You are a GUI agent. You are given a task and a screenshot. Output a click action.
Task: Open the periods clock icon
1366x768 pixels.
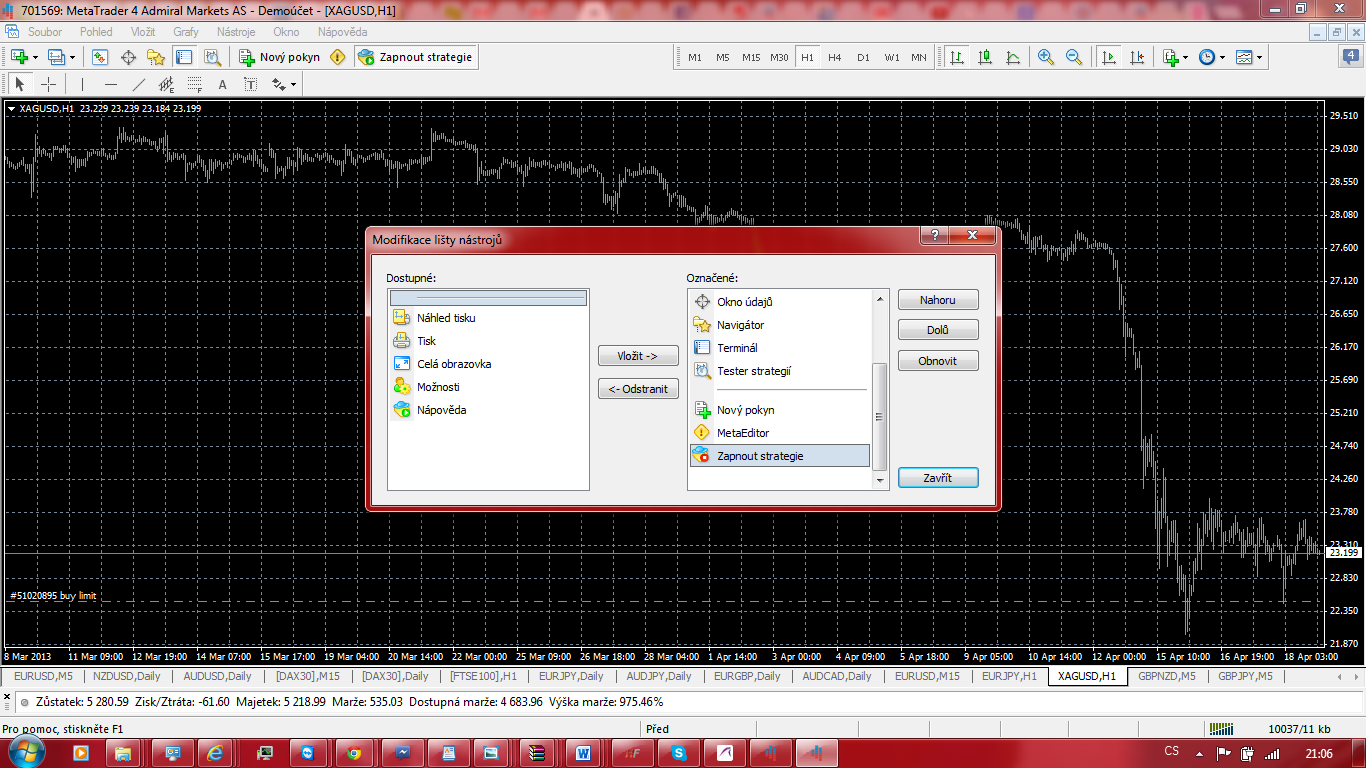point(1206,57)
